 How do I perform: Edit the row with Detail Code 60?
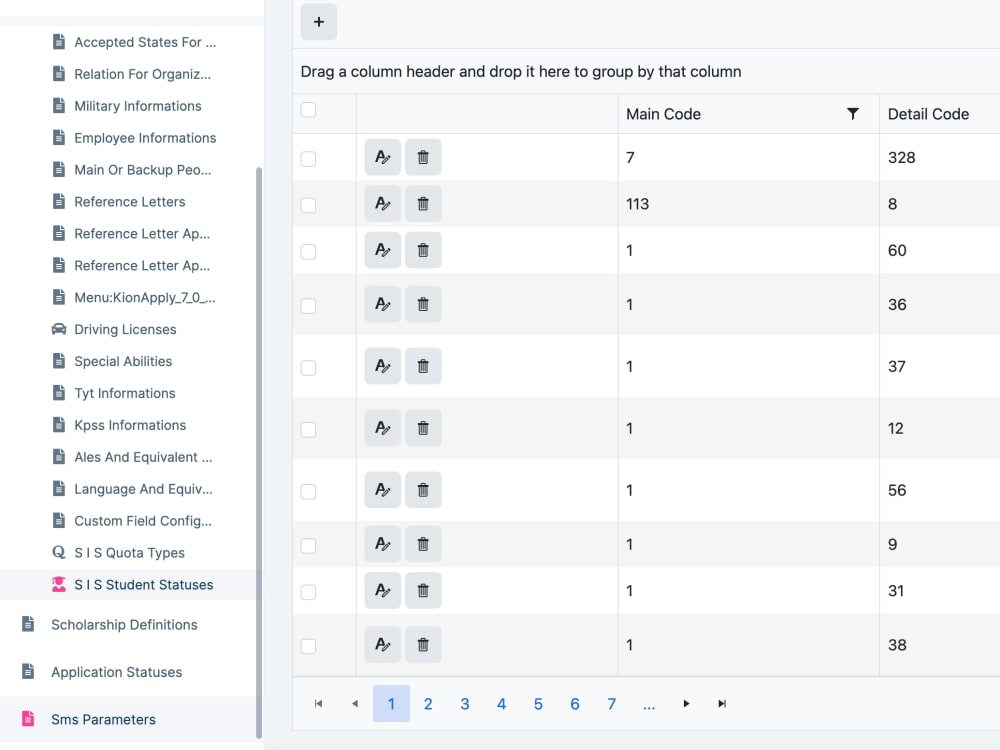383,251
